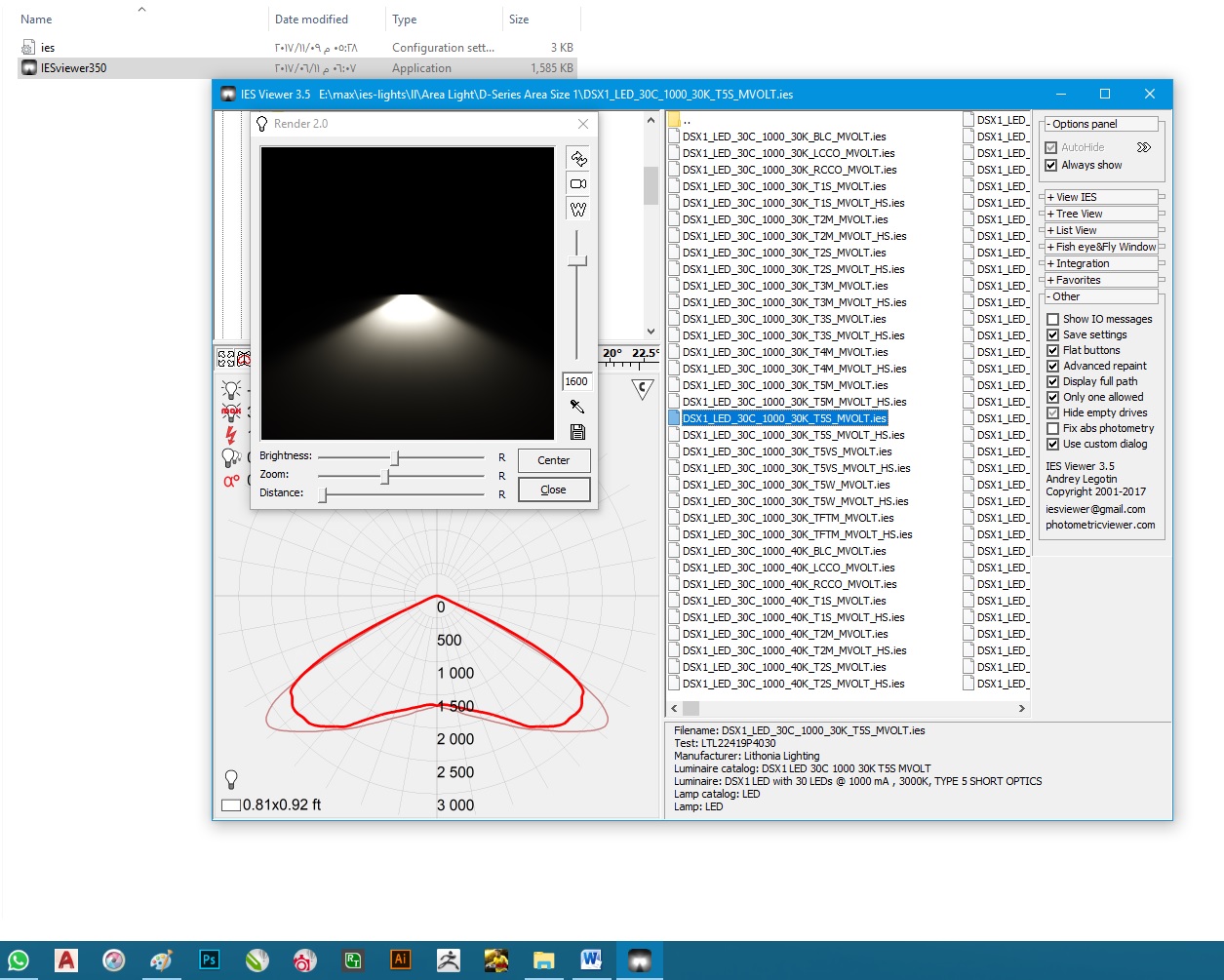1224x980 pixels.
Task: Collapse the Other options section
Action: (1101, 296)
